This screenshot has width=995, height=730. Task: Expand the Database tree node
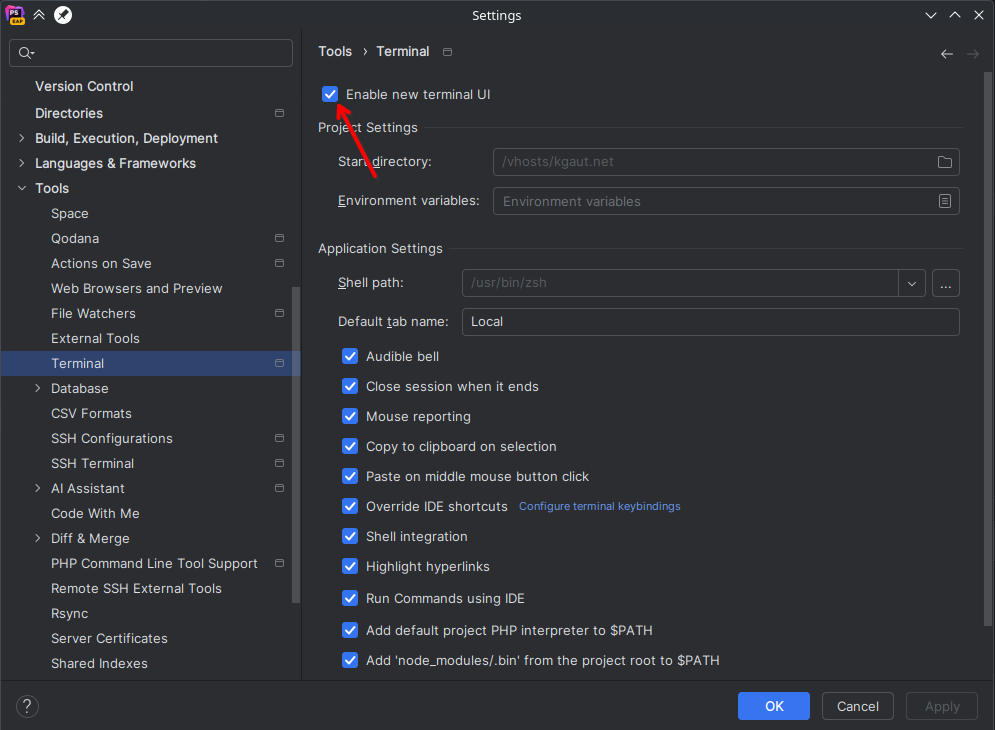pos(38,388)
